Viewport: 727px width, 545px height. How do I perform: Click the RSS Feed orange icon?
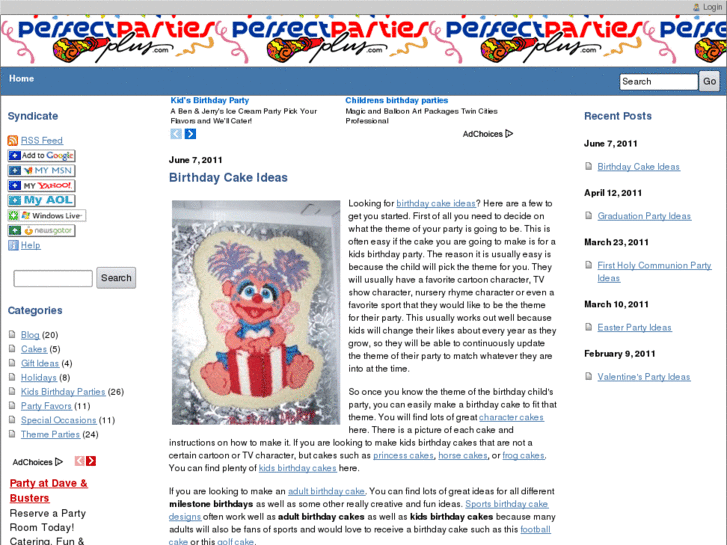(13, 141)
